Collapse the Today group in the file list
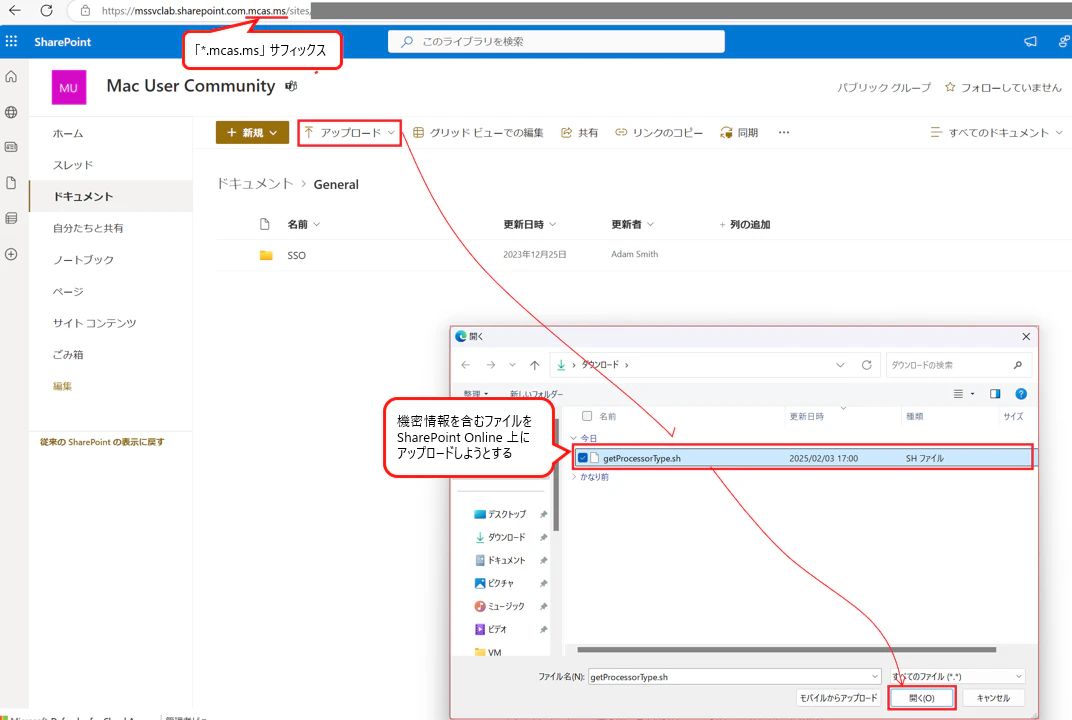The image size is (1072, 720). click(x=574, y=438)
